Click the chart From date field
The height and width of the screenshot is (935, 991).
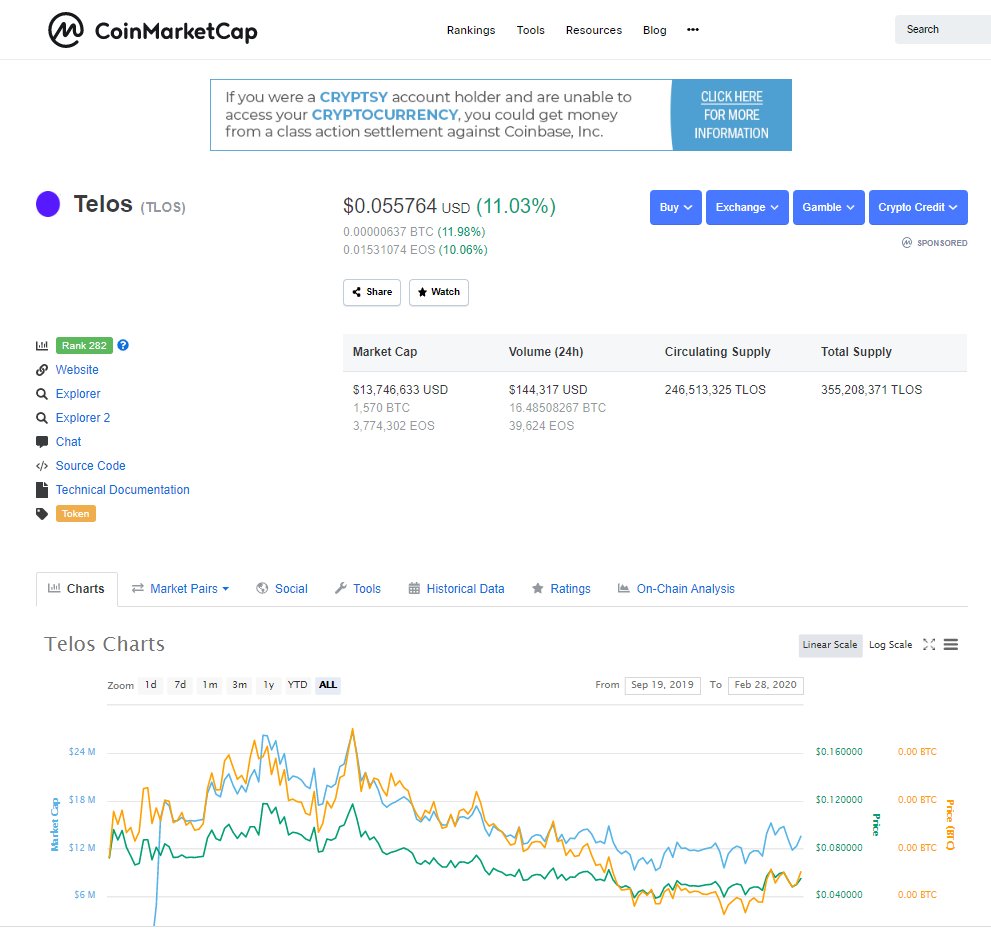662,685
